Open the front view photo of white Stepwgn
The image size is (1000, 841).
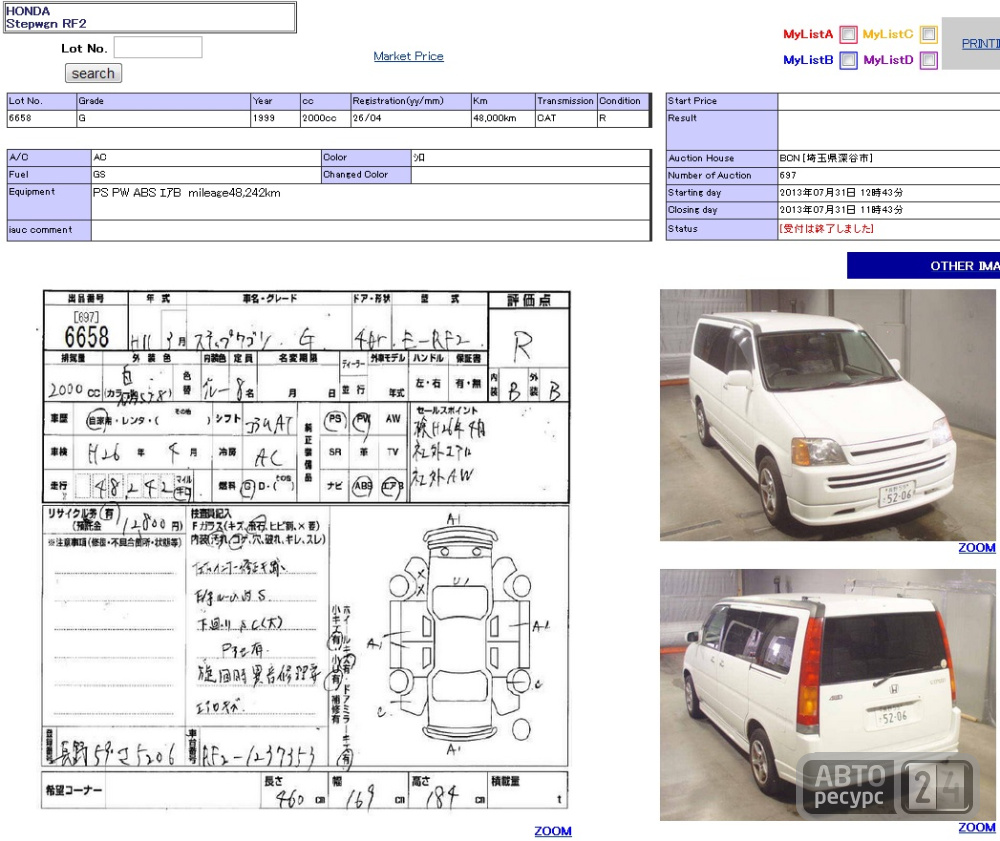827,414
